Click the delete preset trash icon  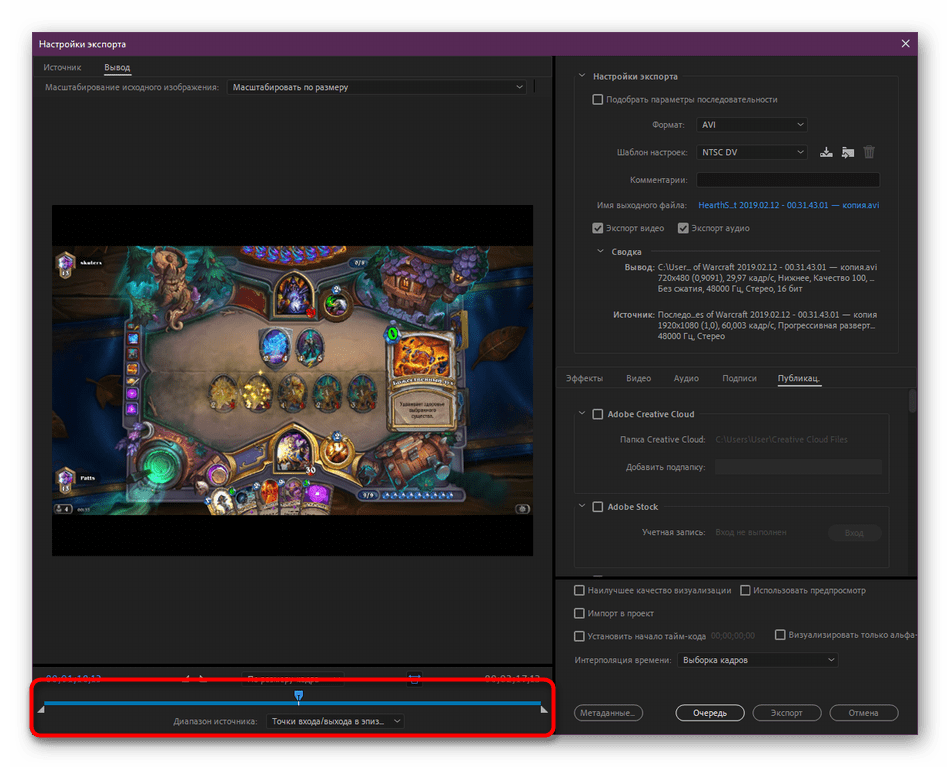pyautogui.click(x=869, y=152)
